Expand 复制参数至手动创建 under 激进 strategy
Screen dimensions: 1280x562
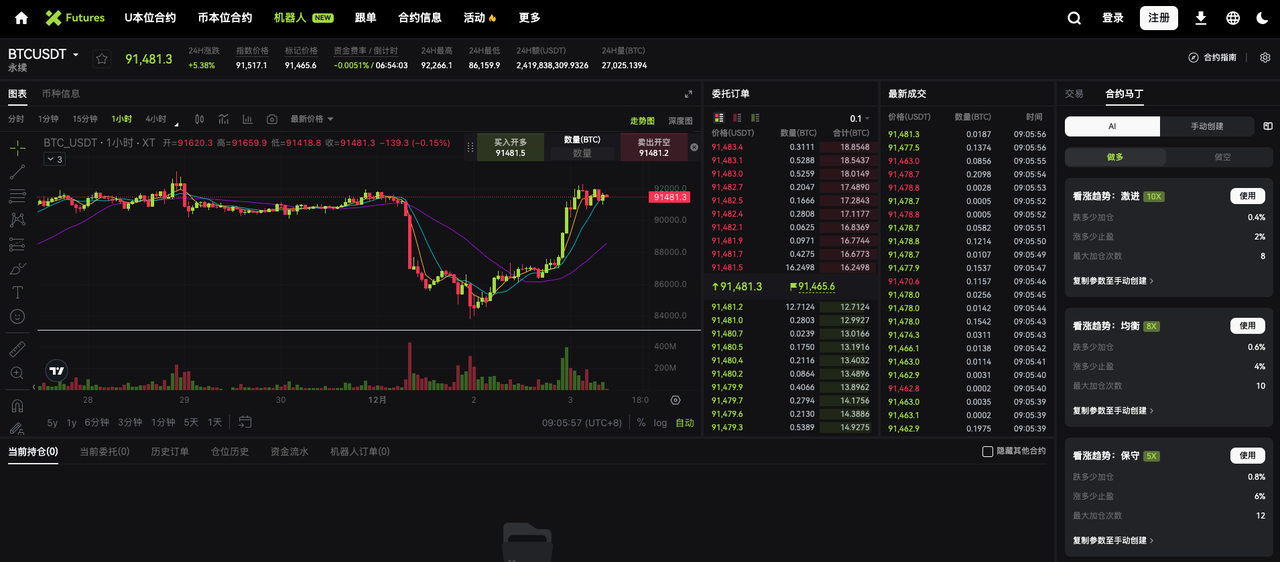[1113, 281]
